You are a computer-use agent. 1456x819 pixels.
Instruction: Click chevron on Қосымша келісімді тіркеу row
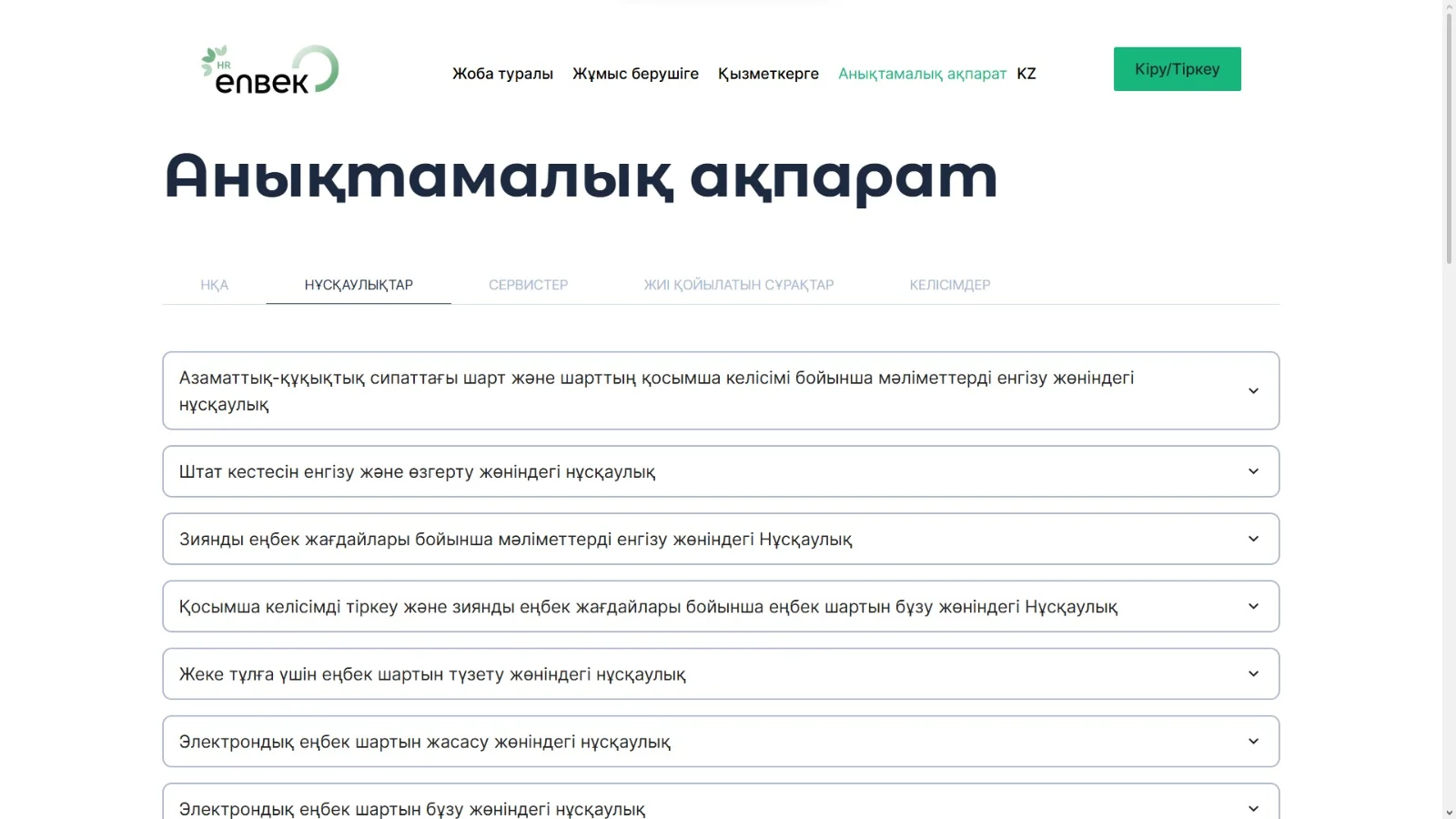1253,606
